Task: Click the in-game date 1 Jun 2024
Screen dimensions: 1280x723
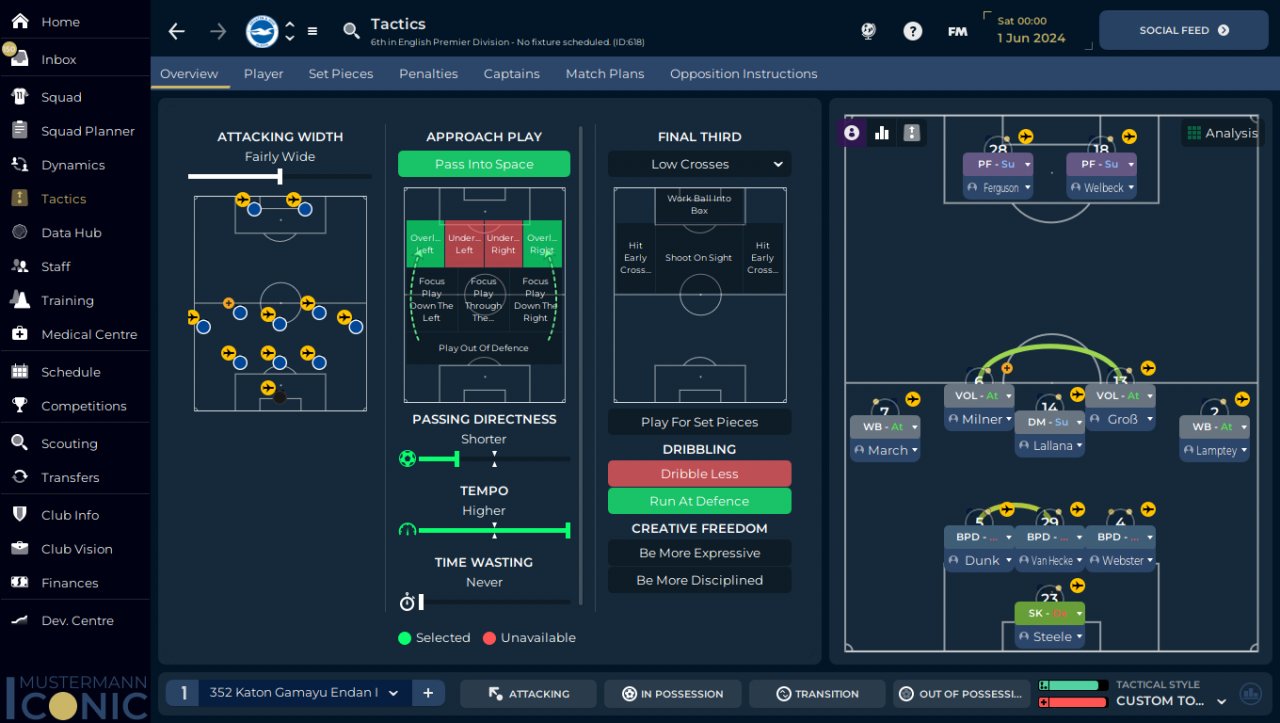Action: pyautogui.click(x=1031, y=38)
